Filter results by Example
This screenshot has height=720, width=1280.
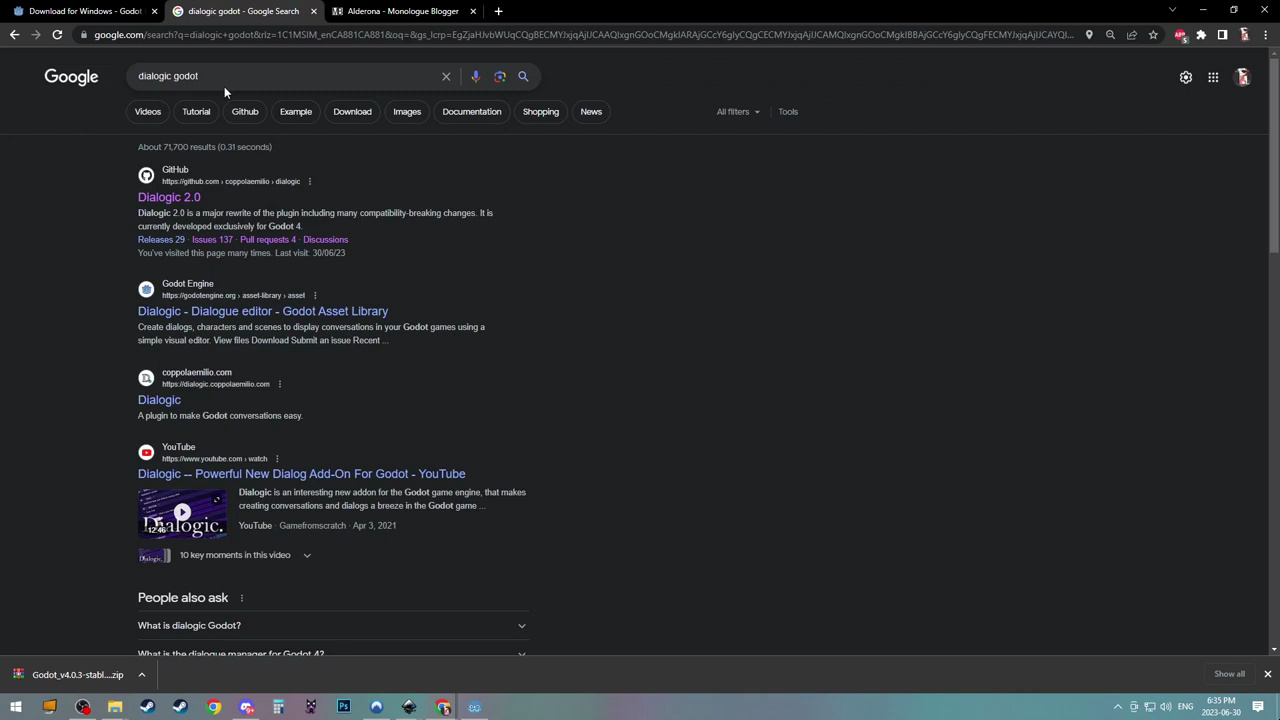(x=296, y=112)
